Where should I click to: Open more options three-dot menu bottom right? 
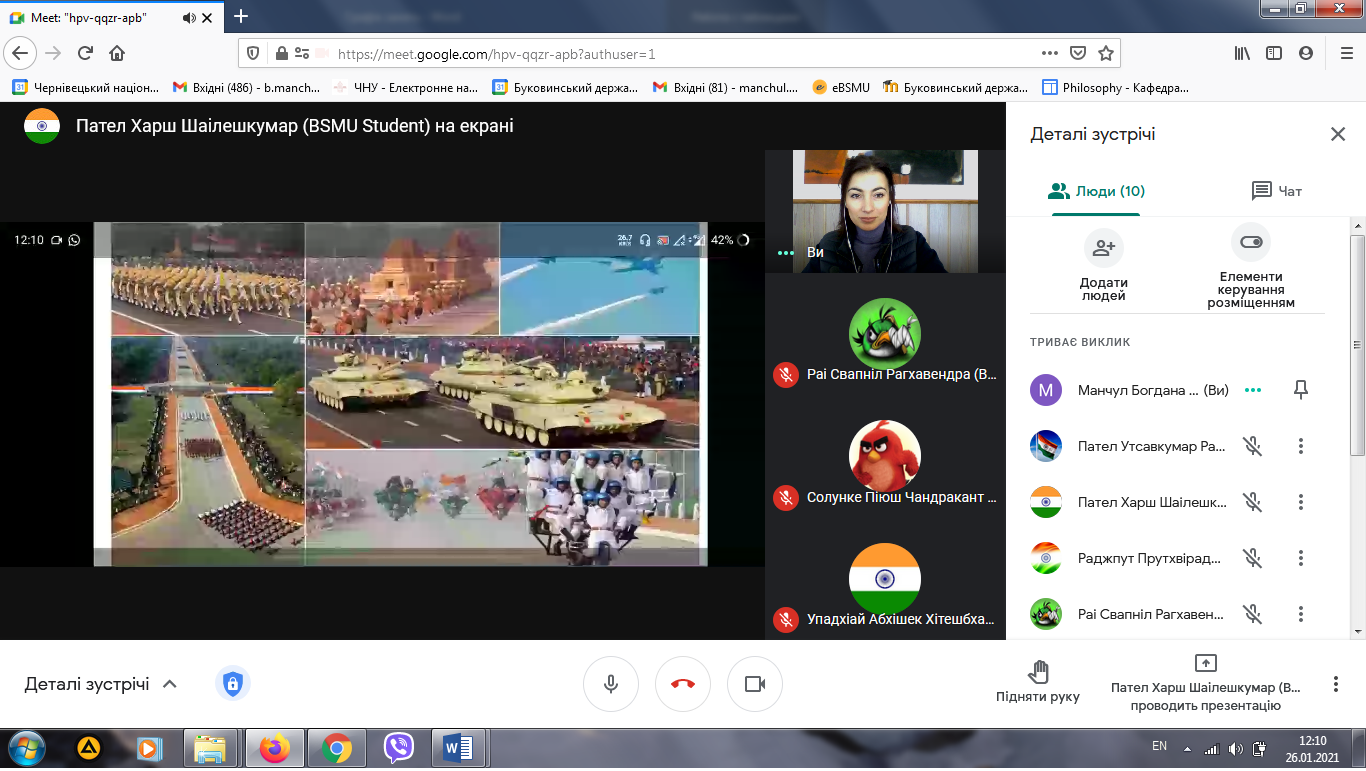tap(1335, 684)
